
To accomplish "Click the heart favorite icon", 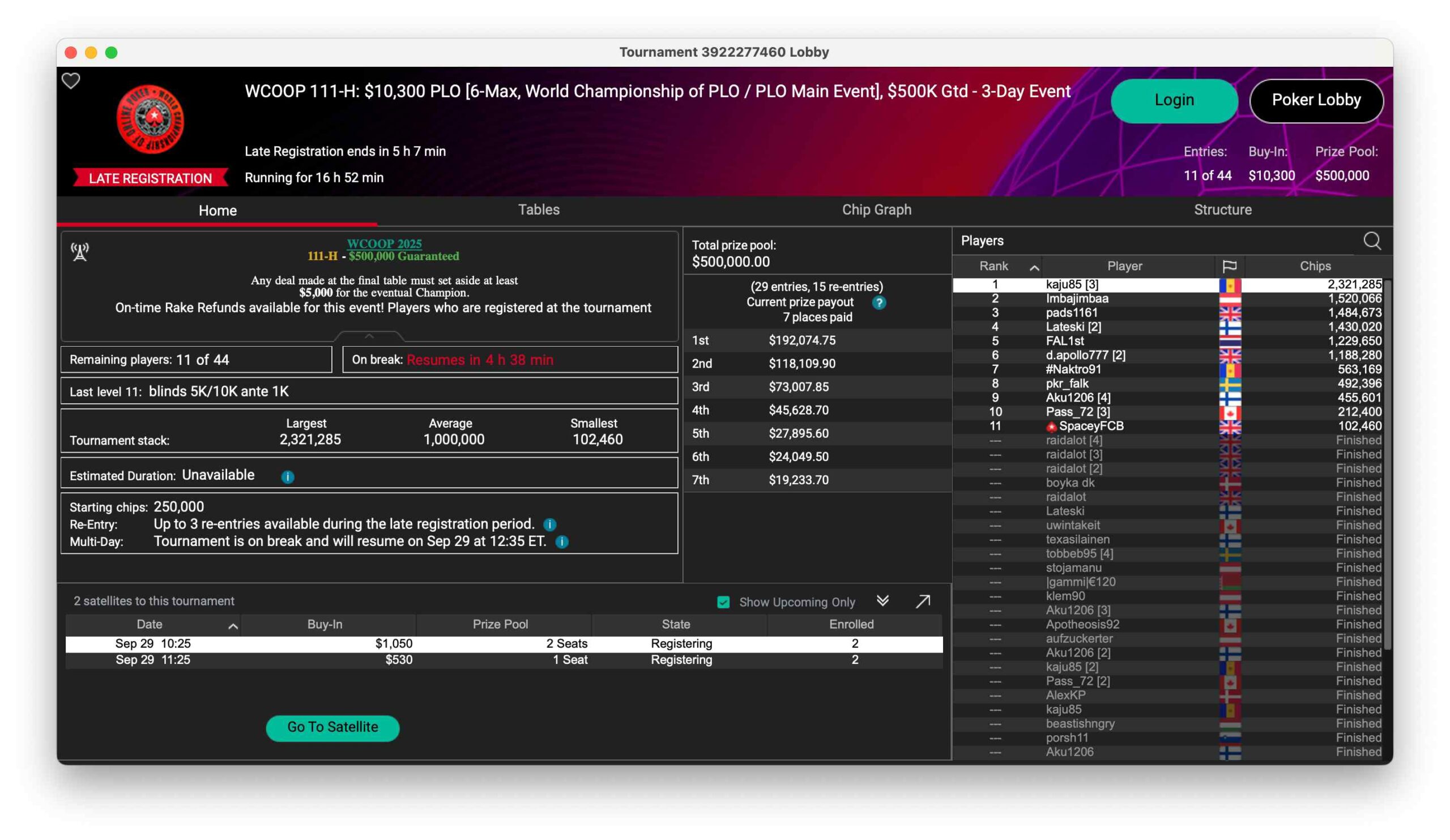I will [71, 81].
